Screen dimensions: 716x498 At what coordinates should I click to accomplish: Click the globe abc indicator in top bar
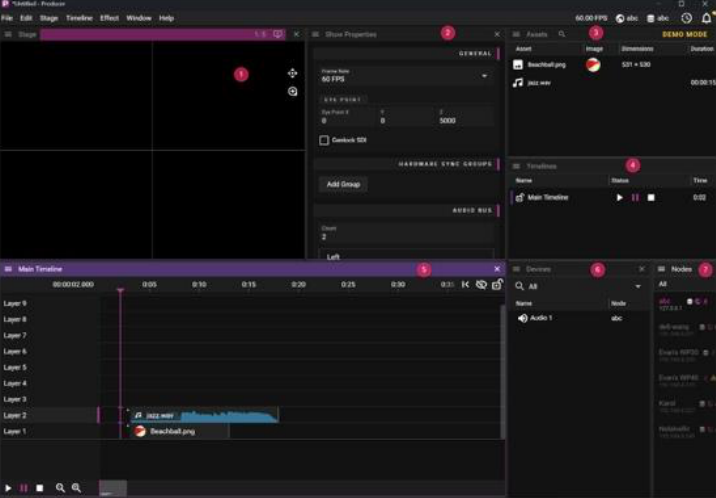tap(626, 18)
